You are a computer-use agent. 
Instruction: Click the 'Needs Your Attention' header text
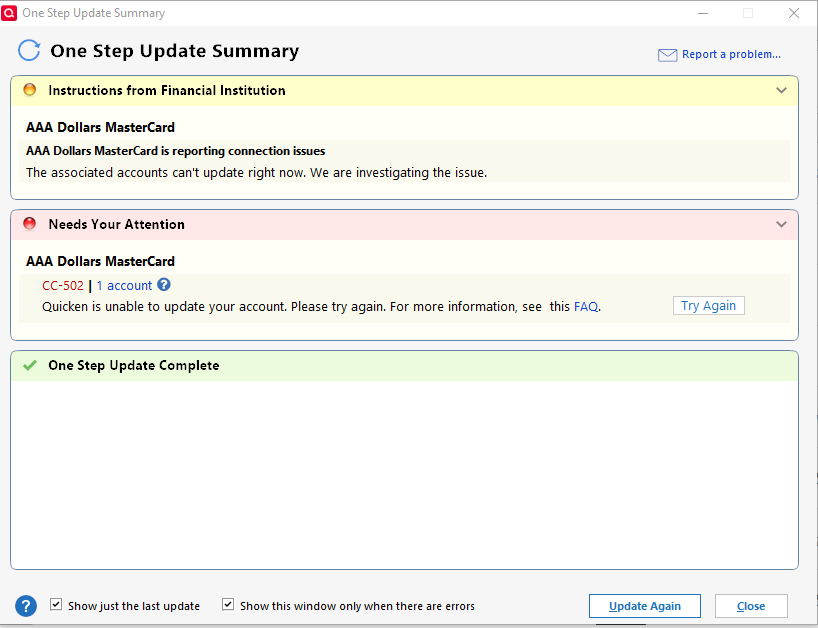coord(116,224)
